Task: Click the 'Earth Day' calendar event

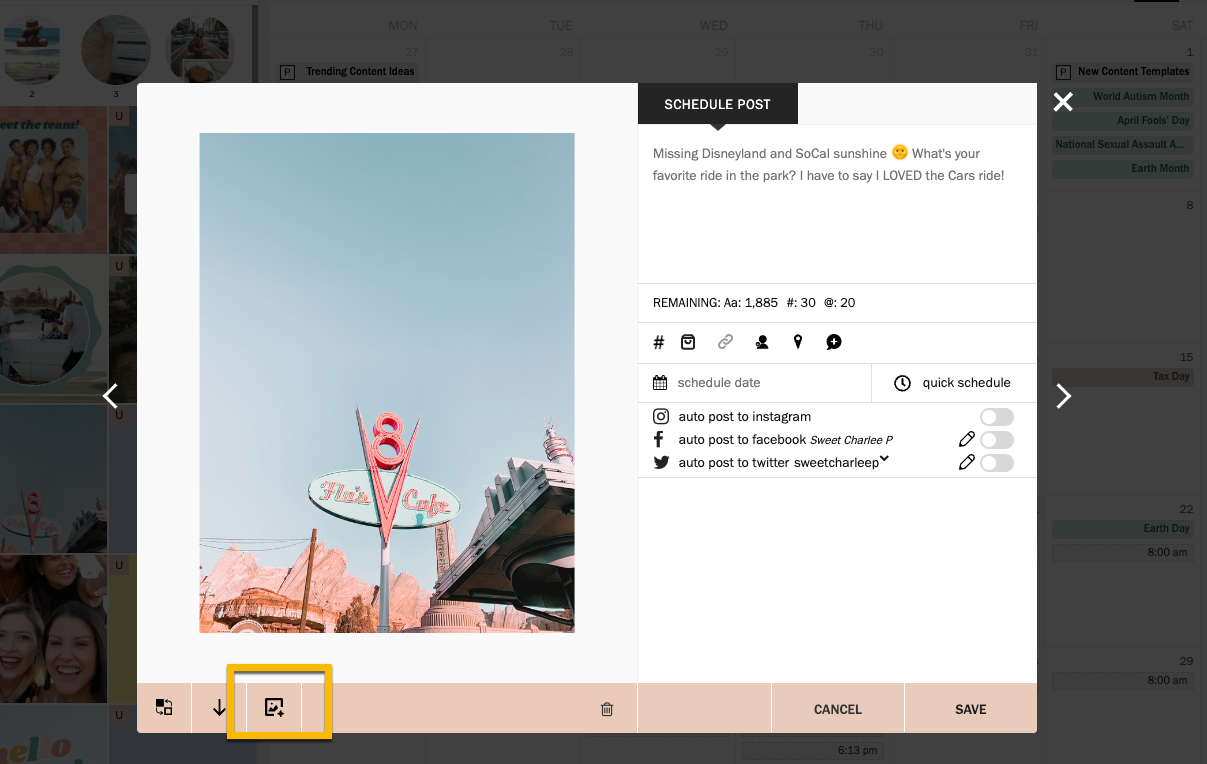Action: [1123, 528]
